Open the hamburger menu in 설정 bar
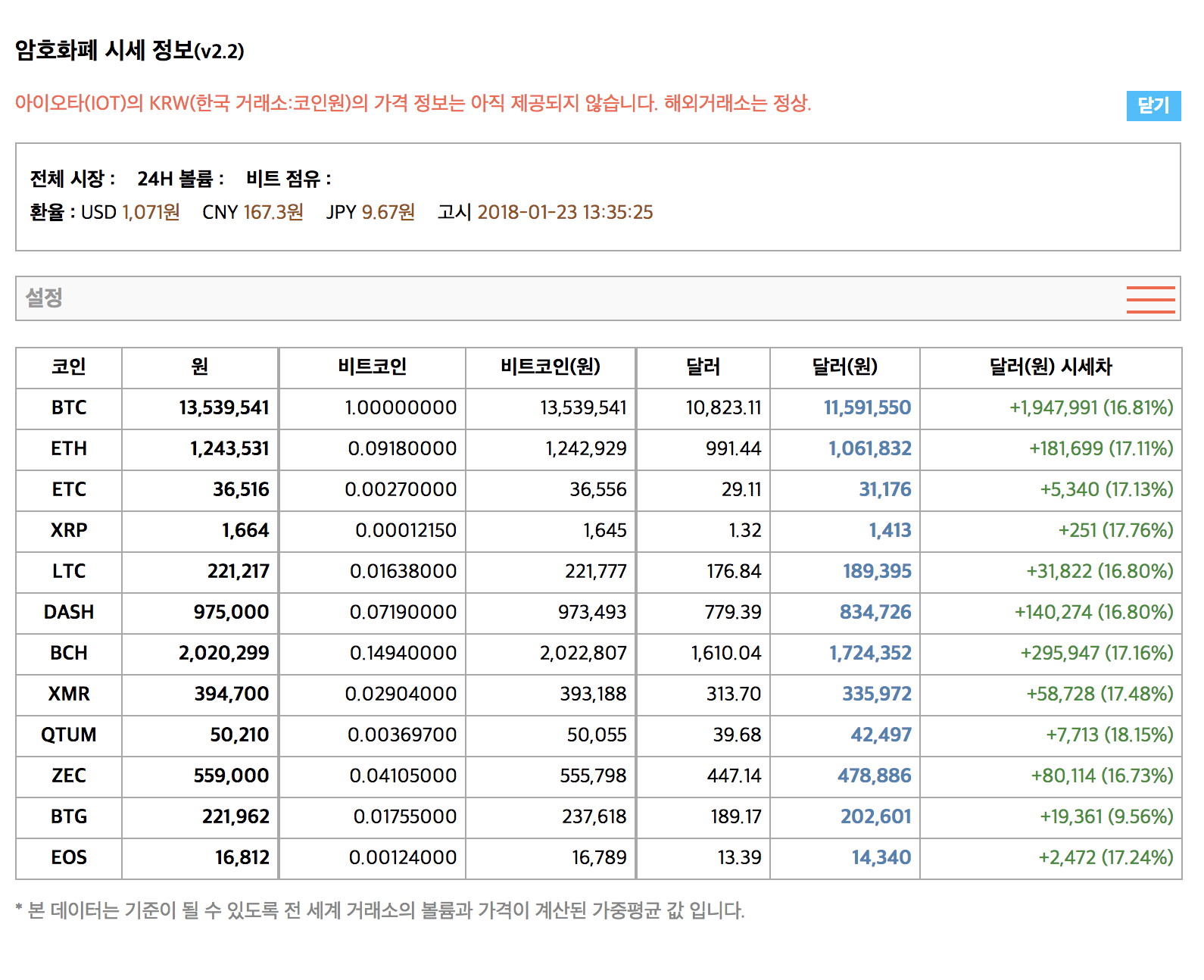The width and height of the screenshot is (1204, 980). [1150, 299]
